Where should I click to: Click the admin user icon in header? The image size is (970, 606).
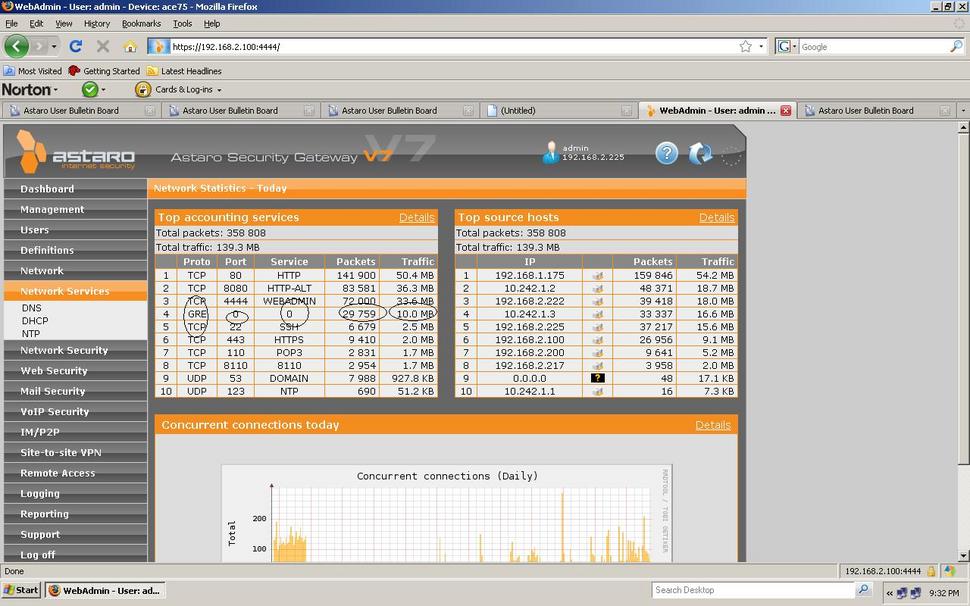(x=550, y=152)
